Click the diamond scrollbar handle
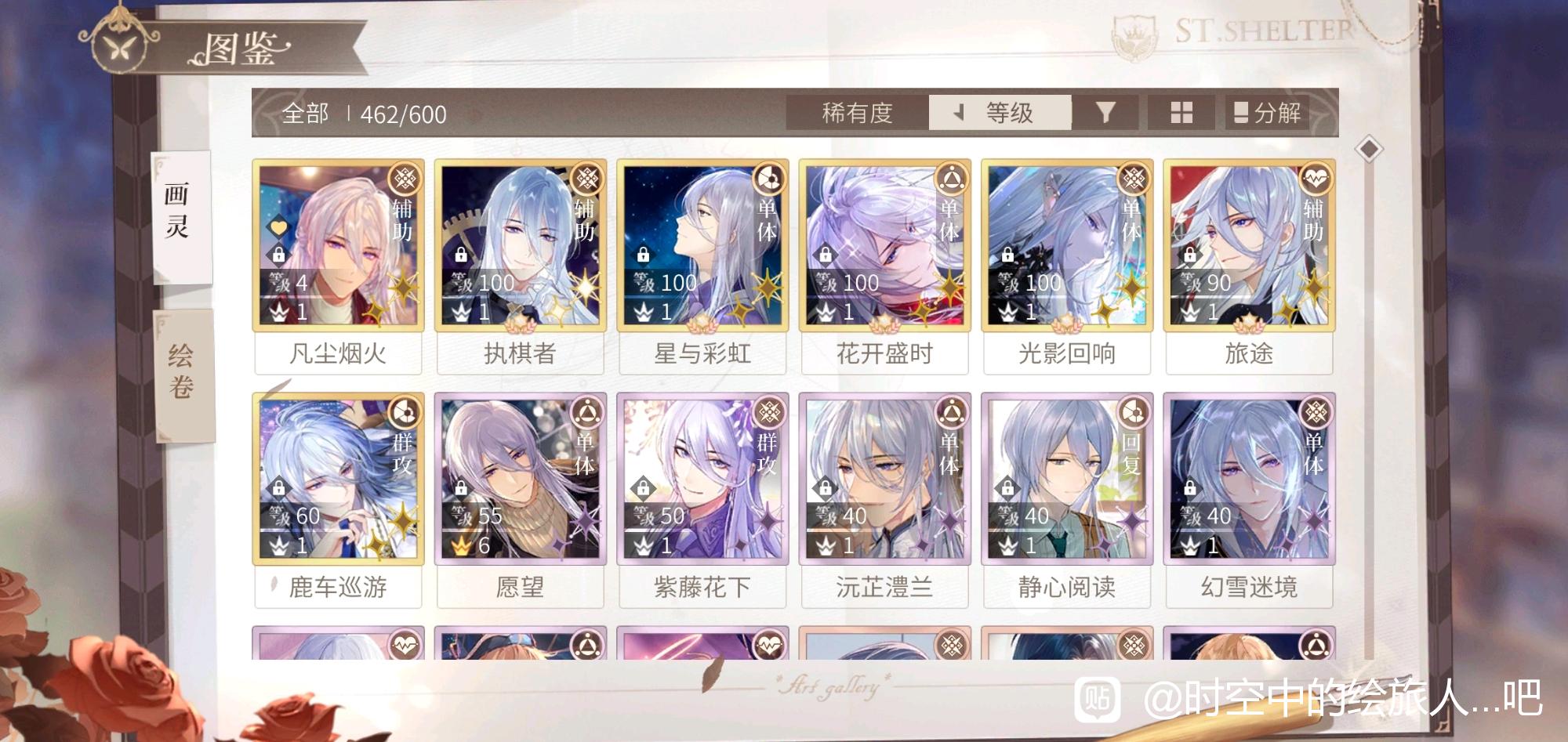 1369,149
